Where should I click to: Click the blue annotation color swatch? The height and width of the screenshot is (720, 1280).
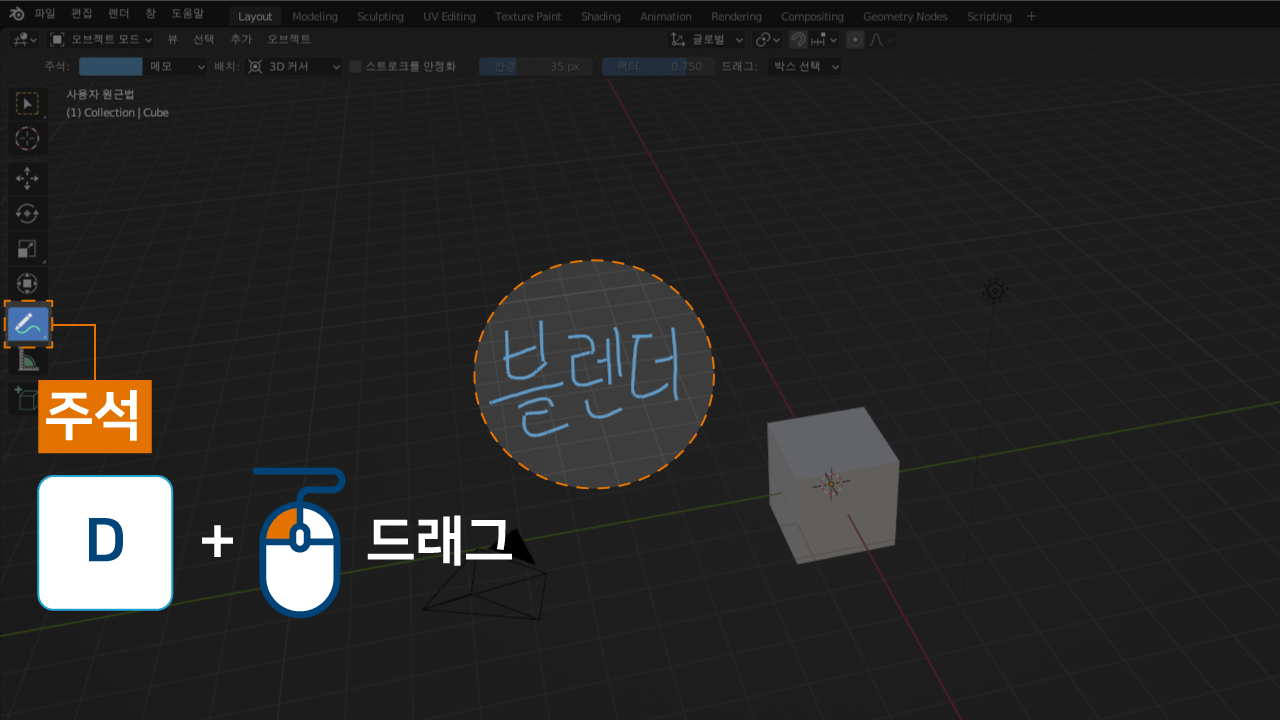[x=110, y=67]
